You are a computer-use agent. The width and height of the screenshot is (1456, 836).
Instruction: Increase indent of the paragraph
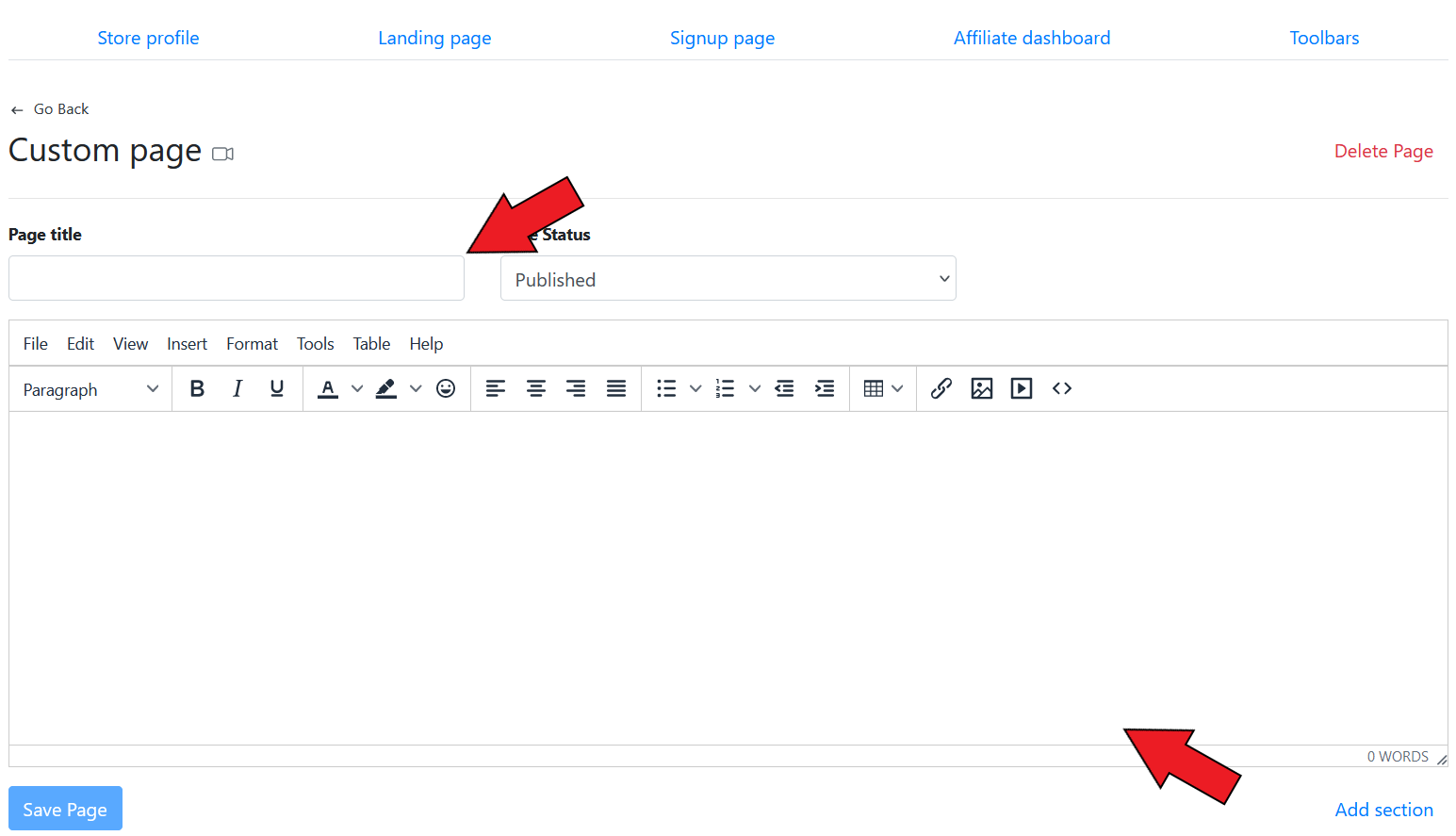click(x=825, y=388)
